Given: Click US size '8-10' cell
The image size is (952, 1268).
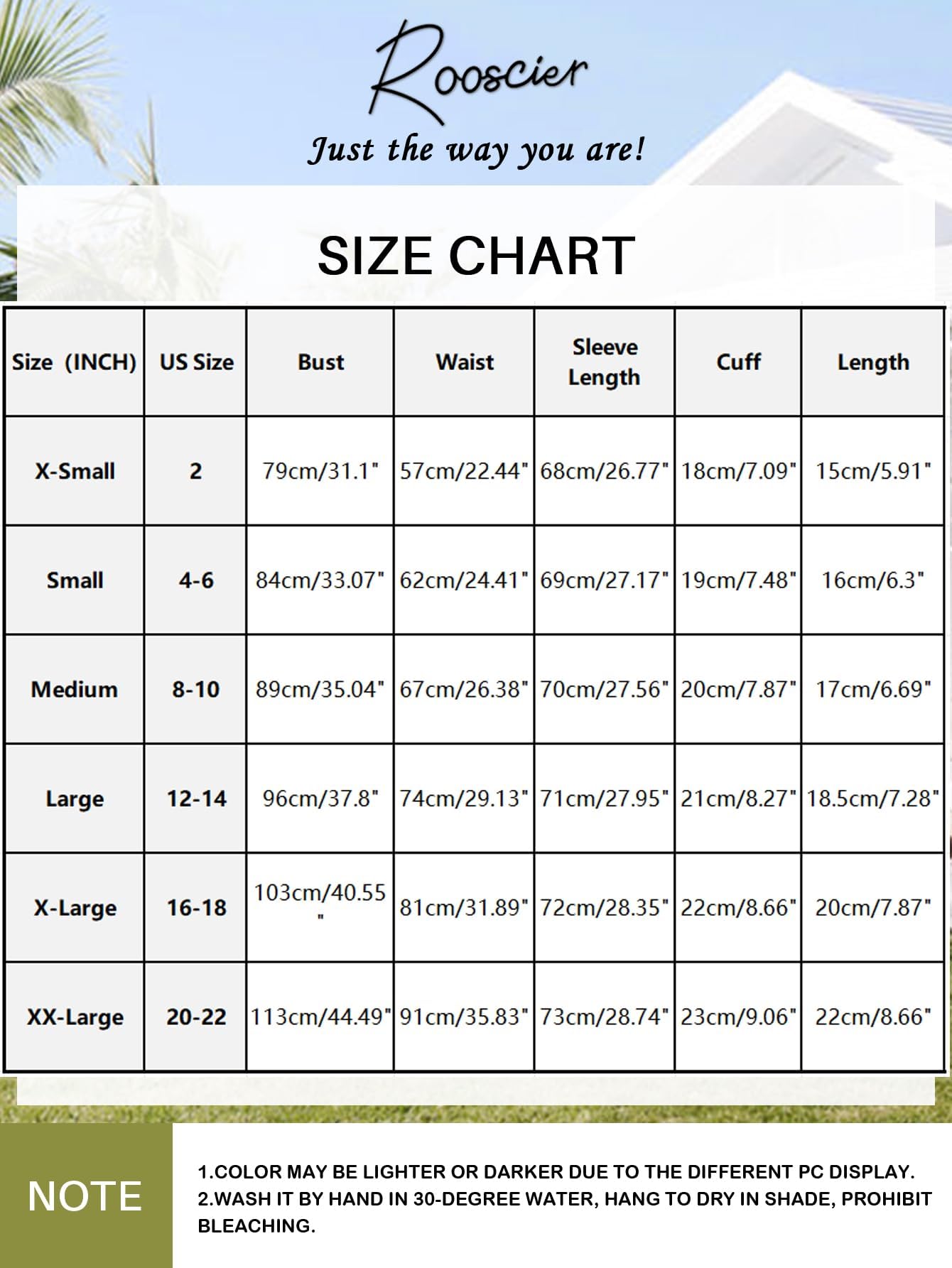Looking at the screenshot, I should point(196,689).
